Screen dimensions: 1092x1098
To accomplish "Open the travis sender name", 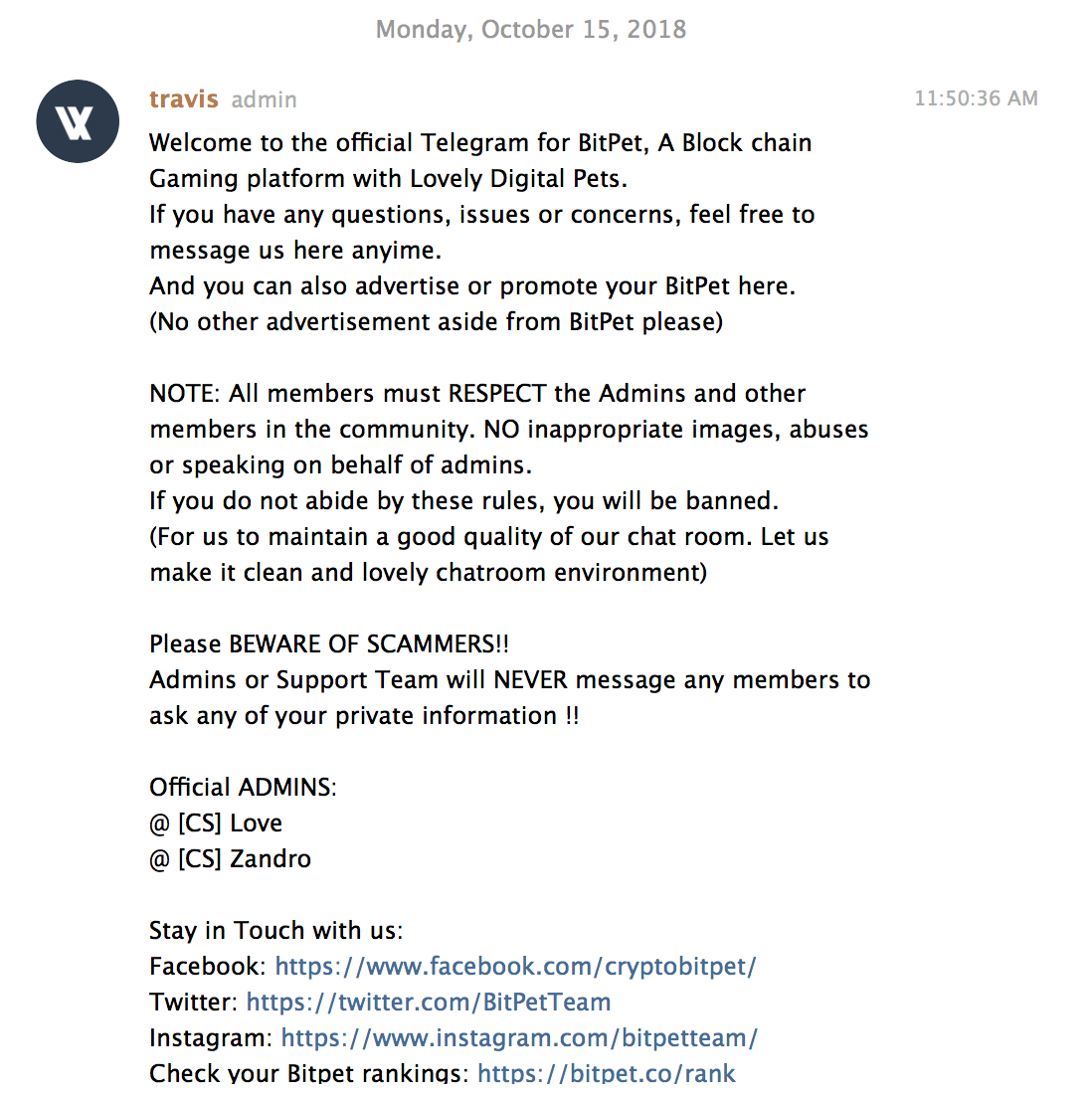I will [184, 99].
